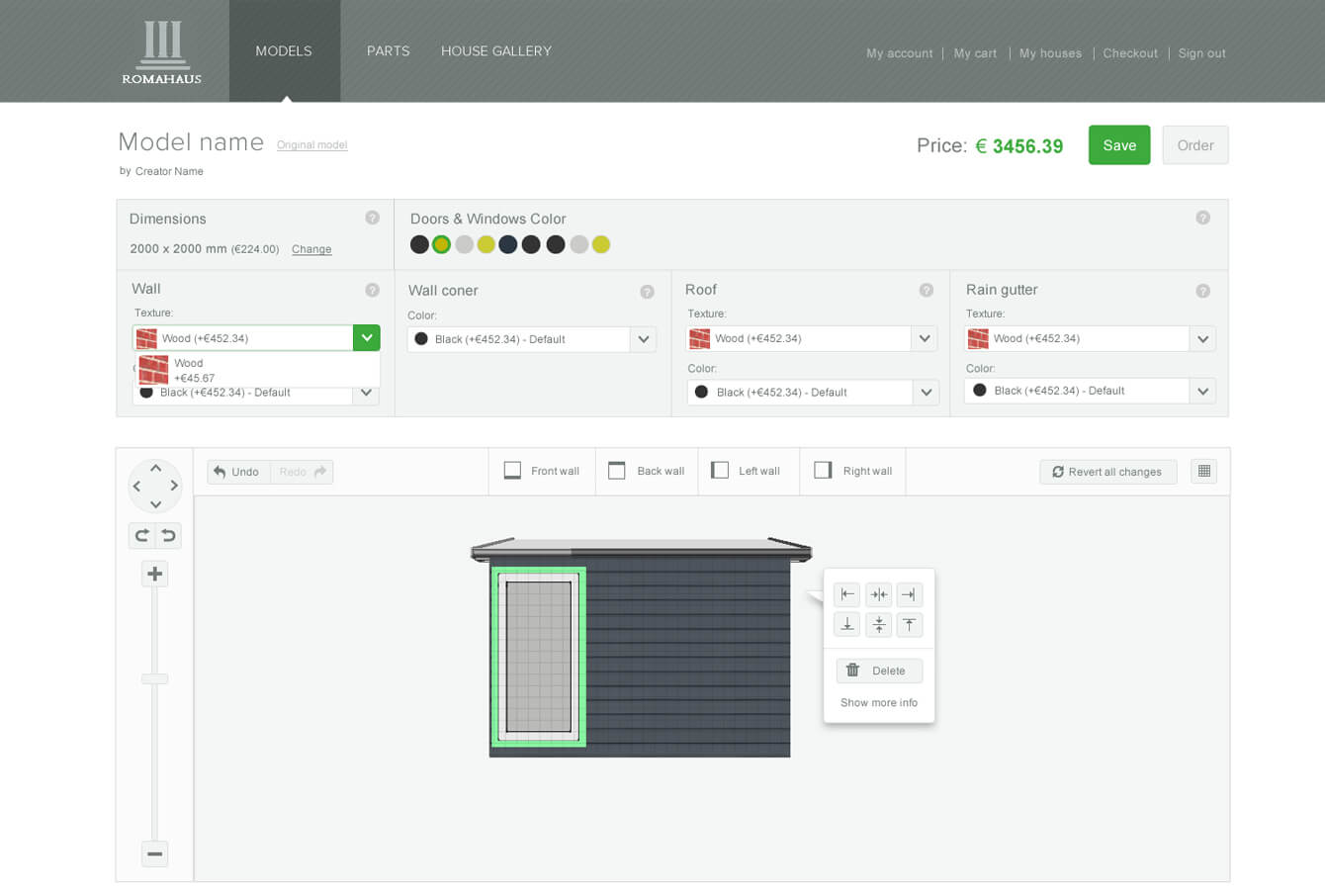Click the align to bottom icon
Screen dimensions: 1325x896
[x=847, y=625]
